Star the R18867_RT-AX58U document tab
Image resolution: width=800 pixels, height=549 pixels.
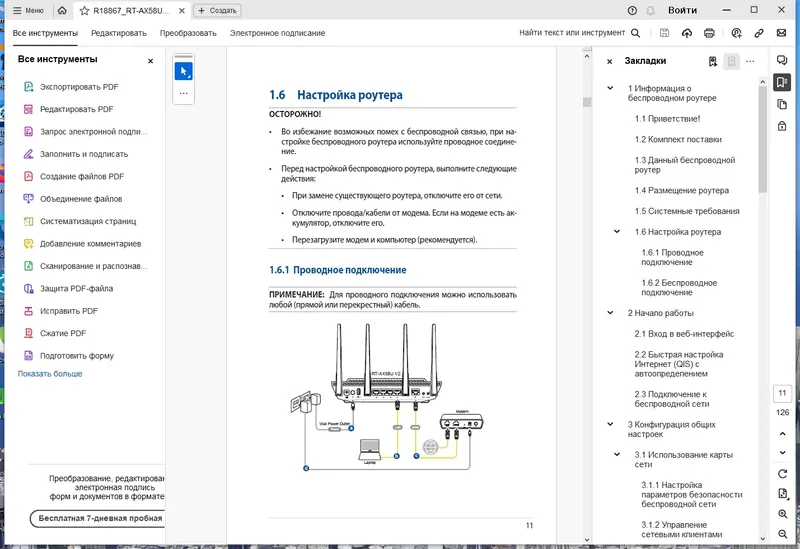coord(84,10)
